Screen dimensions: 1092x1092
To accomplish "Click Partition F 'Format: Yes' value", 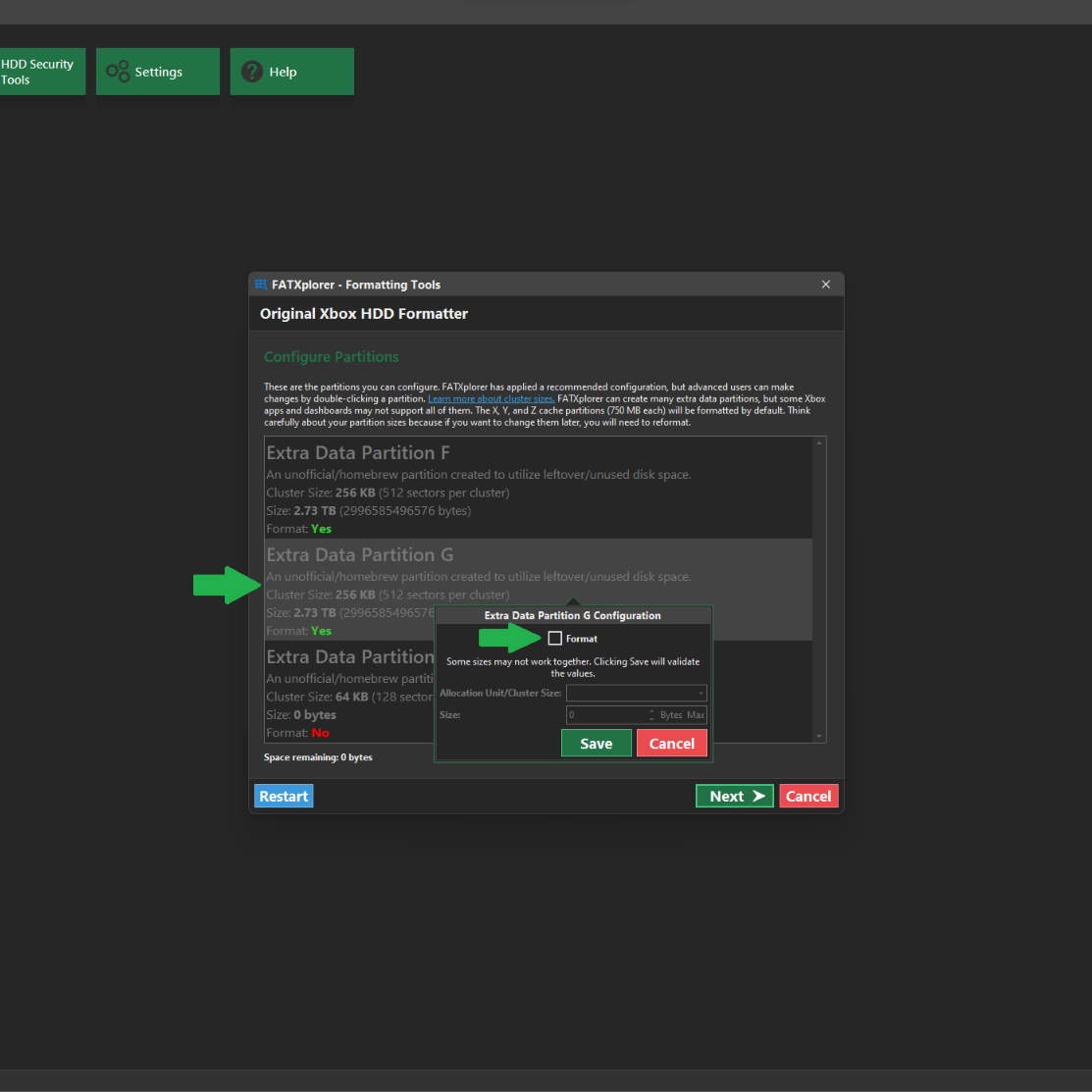I will (321, 529).
